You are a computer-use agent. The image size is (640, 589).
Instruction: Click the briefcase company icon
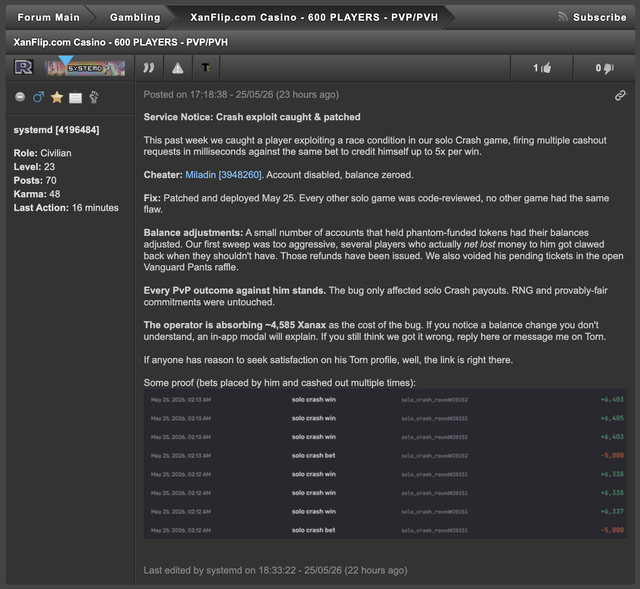tap(76, 97)
